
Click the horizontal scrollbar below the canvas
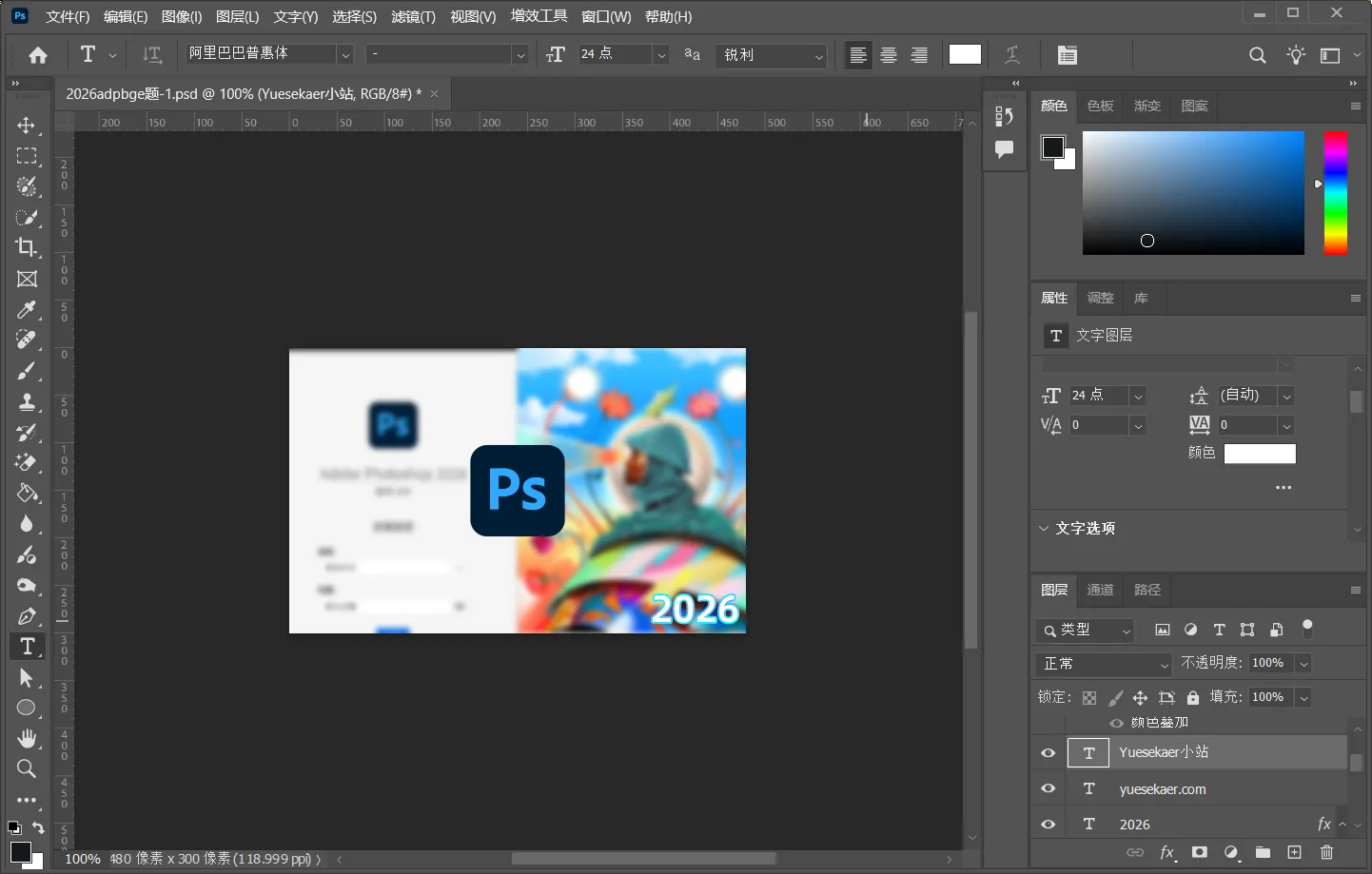tap(642, 858)
